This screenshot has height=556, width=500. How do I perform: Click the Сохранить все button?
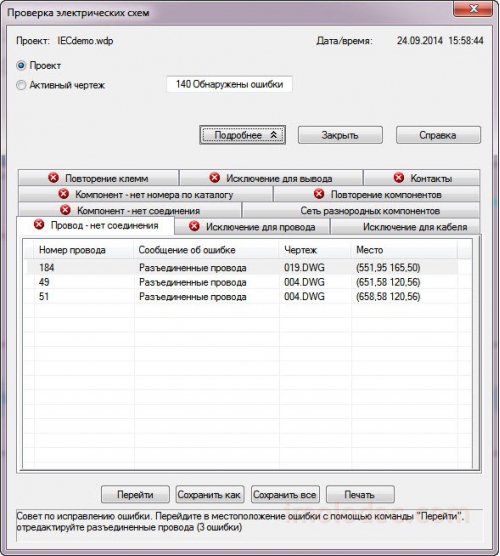(x=285, y=494)
